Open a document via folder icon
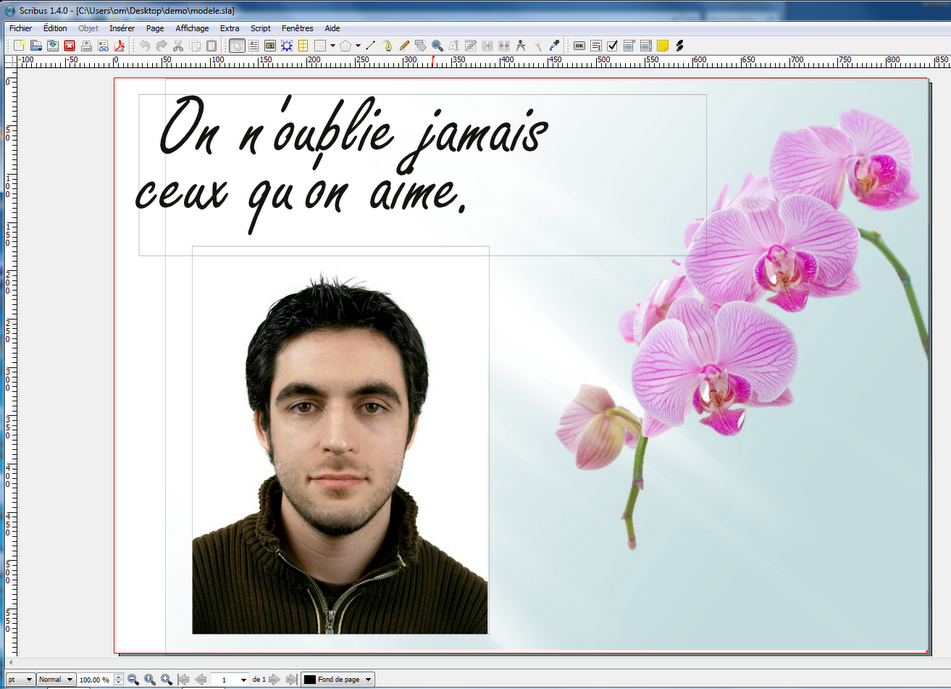The width and height of the screenshot is (951, 689). tap(36, 45)
